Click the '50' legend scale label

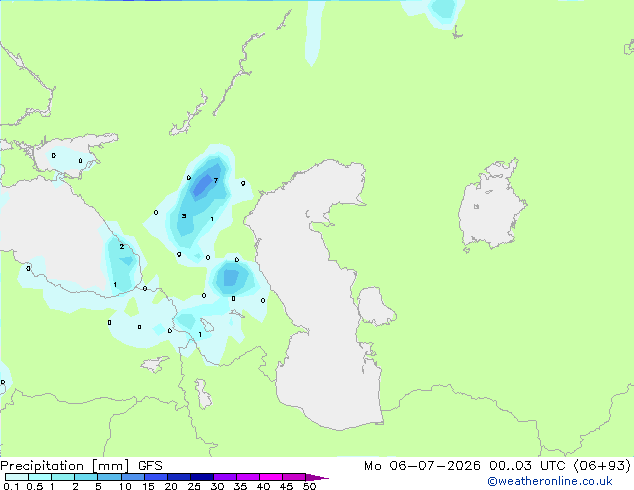tap(309, 486)
